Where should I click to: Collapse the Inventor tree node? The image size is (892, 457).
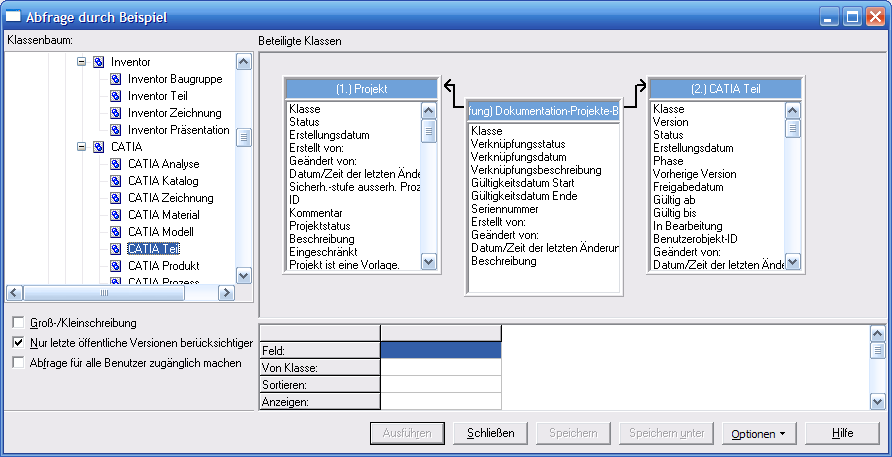coord(81,61)
